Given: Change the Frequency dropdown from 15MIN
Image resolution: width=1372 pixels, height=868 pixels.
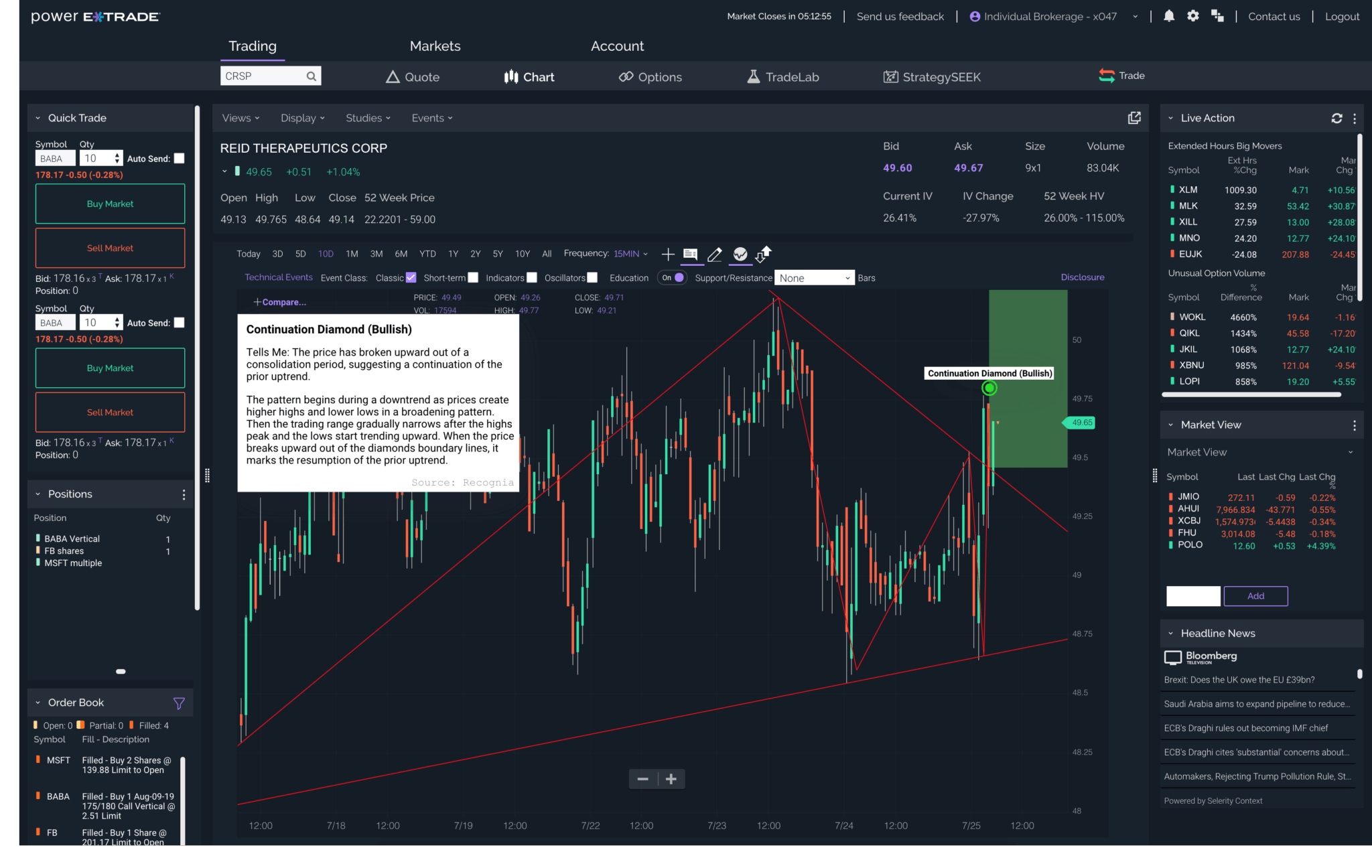Looking at the screenshot, I should pyautogui.click(x=628, y=253).
